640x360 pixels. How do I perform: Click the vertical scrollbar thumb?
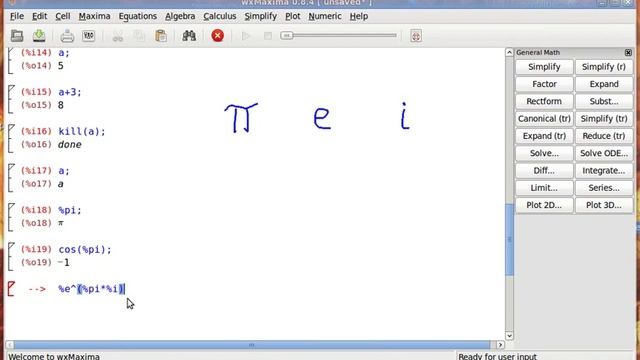coord(509,240)
